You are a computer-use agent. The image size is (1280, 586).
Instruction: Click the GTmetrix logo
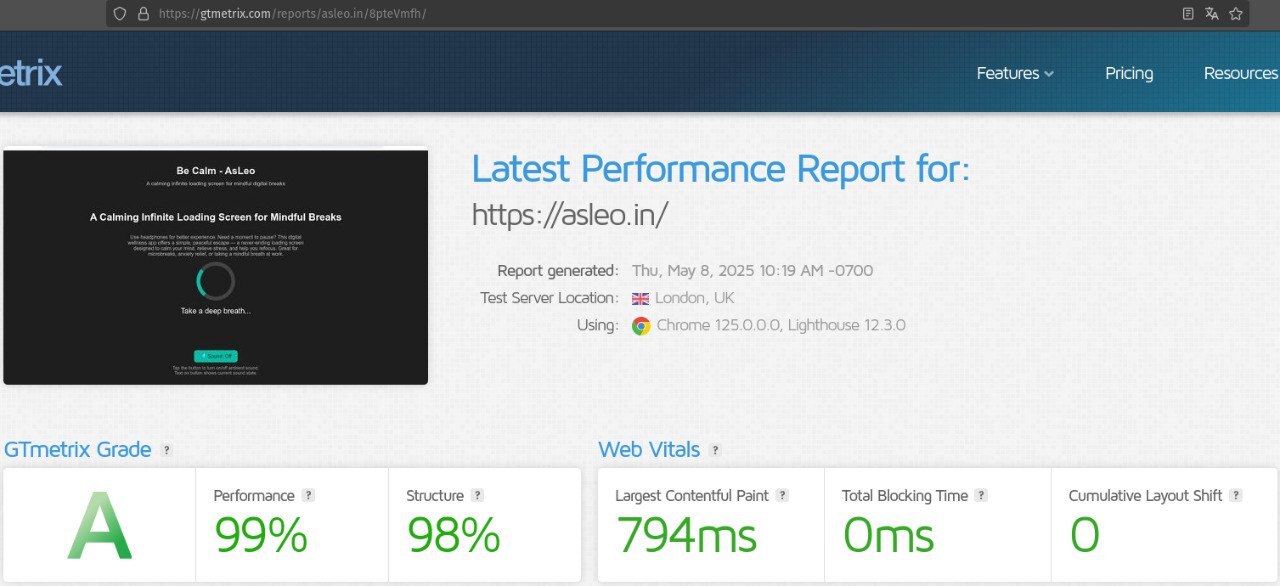31,73
